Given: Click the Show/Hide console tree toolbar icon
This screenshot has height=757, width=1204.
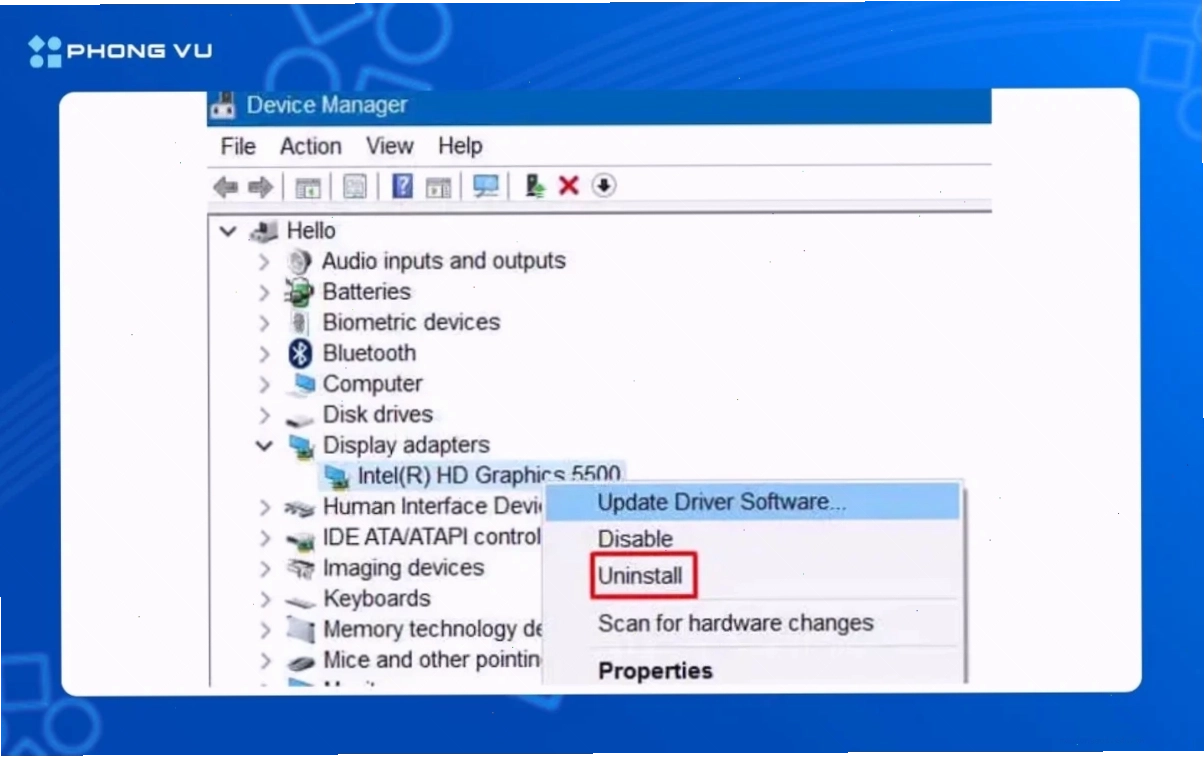Looking at the screenshot, I should (x=308, y=187).
